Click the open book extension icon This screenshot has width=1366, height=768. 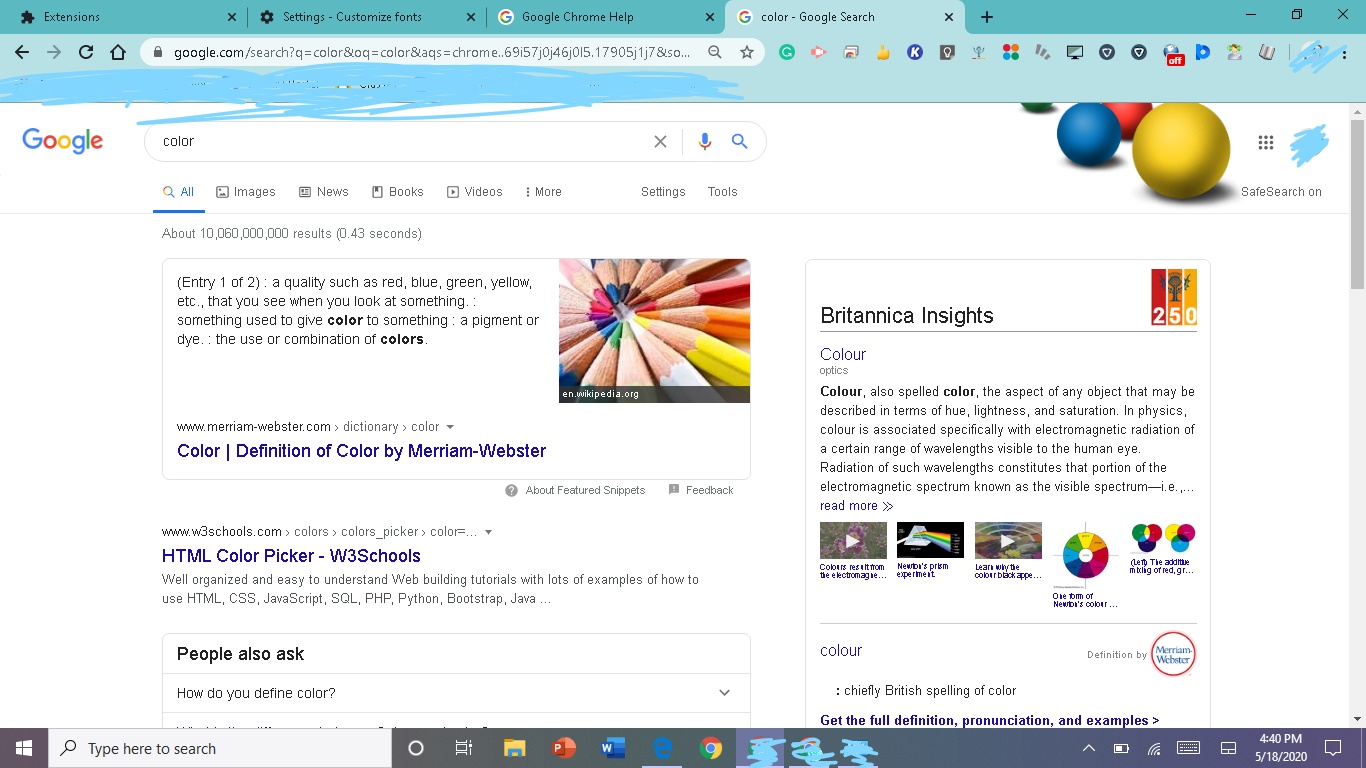(1267, 52)
